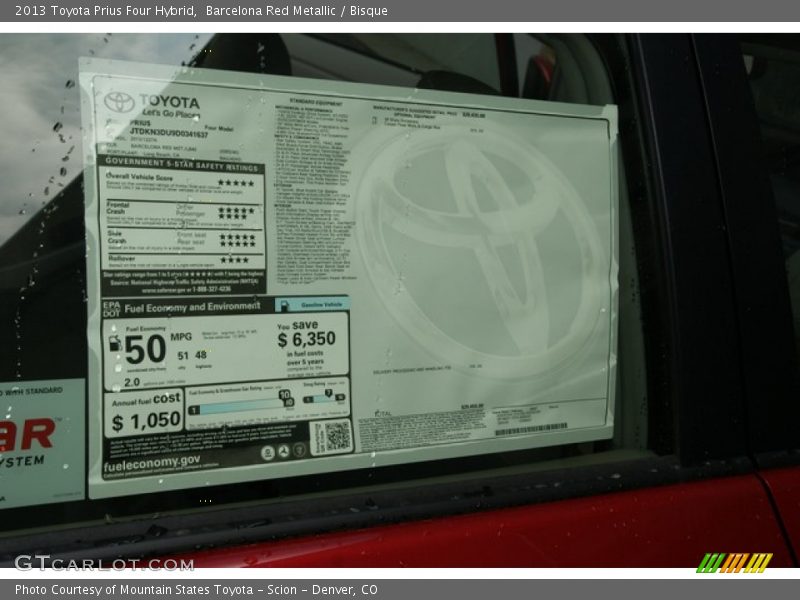Click VIN JTDKN3DU9D0341637 text

click(168, 133)
